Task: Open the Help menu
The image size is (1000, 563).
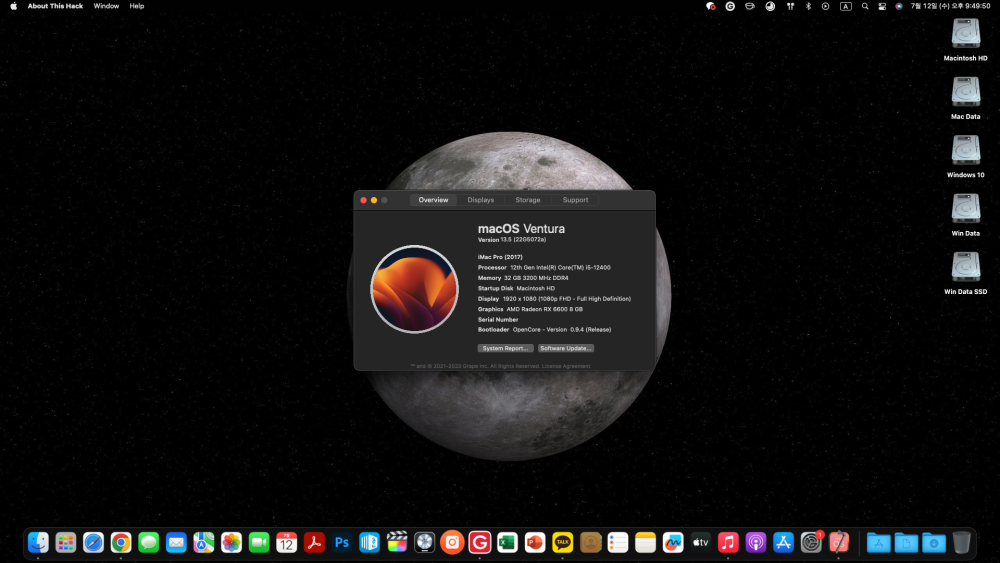Action: [136, 6]
